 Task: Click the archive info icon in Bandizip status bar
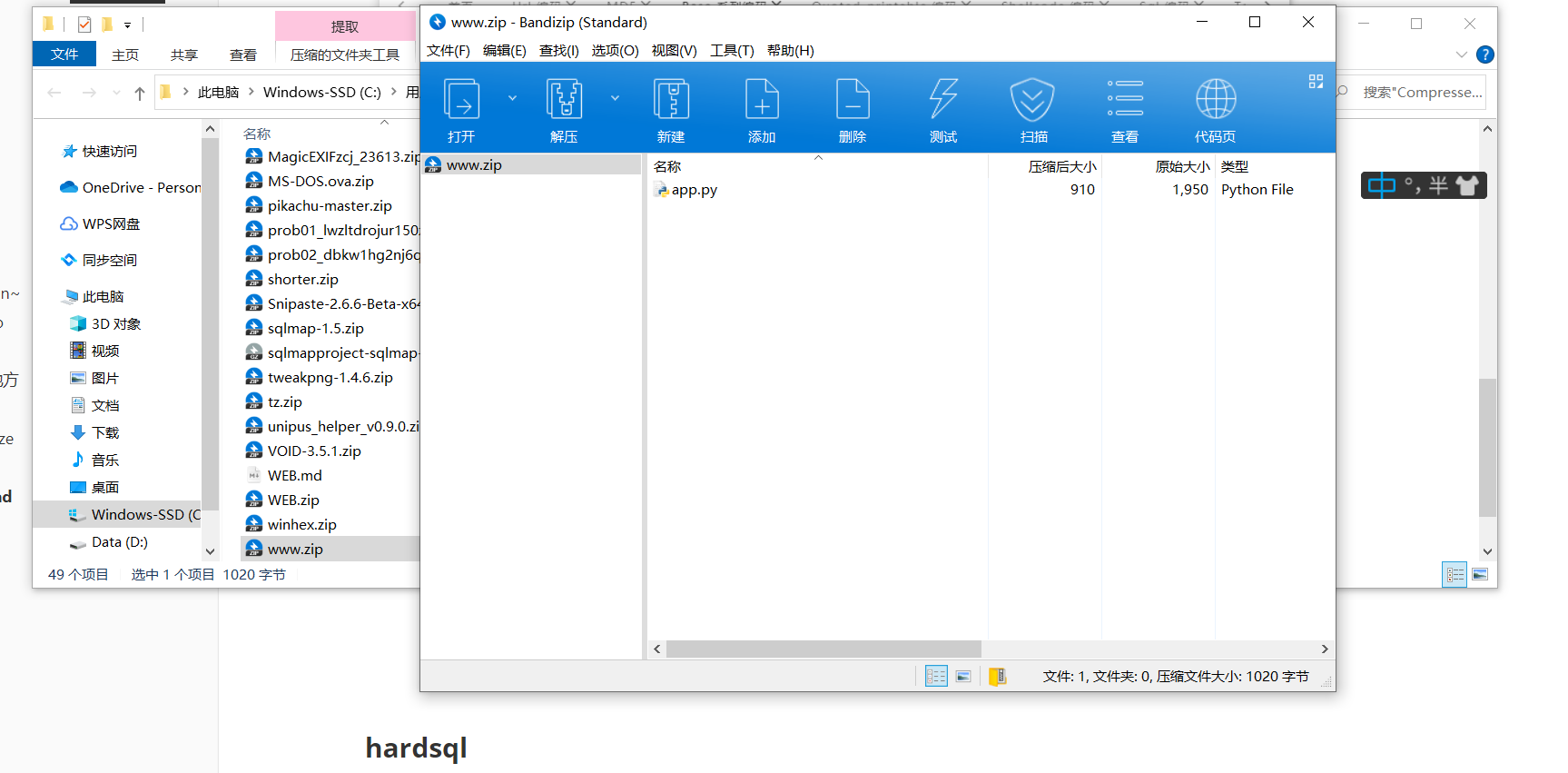(x=997, y=676)
